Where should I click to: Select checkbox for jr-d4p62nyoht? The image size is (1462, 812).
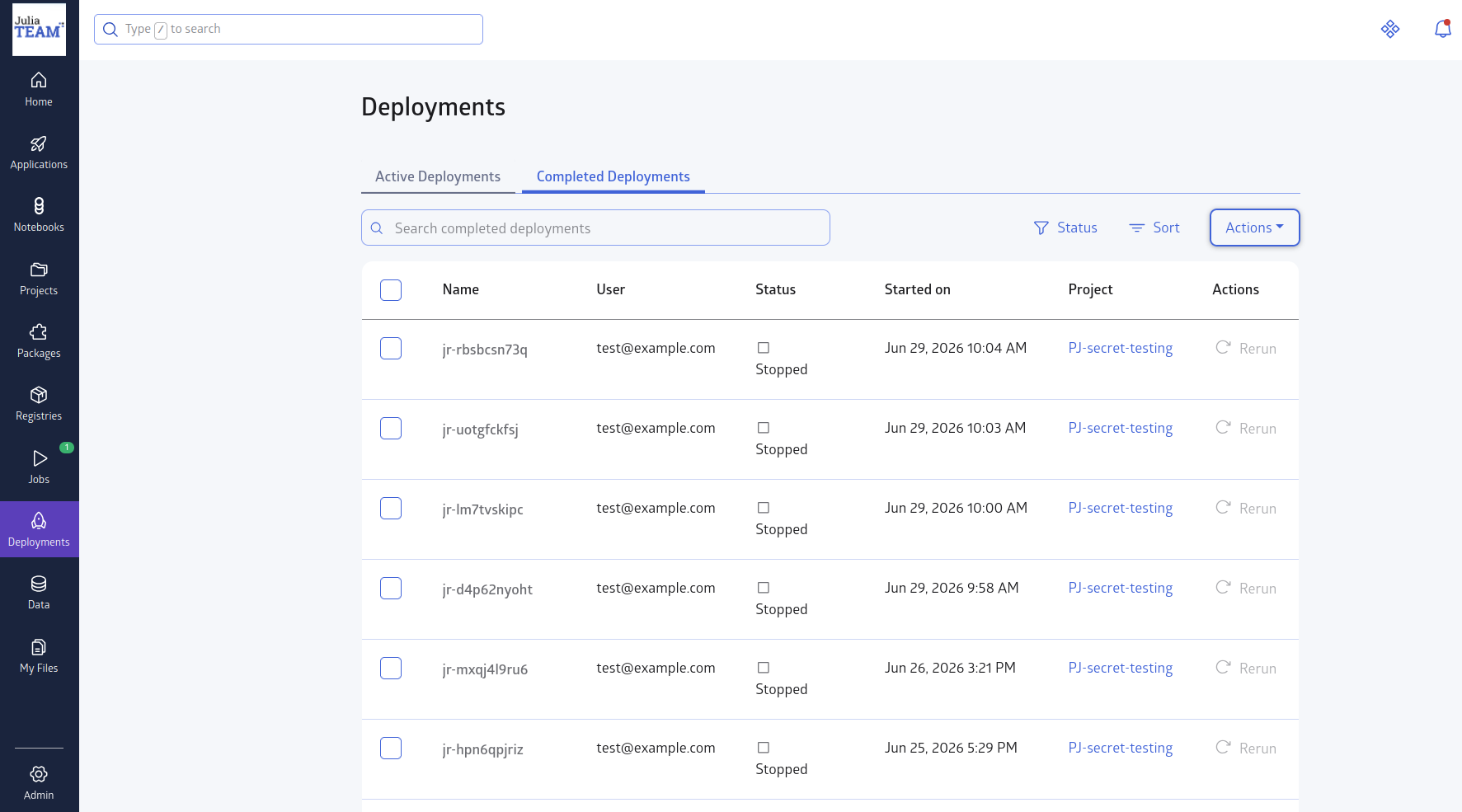(x=391, y=588)
